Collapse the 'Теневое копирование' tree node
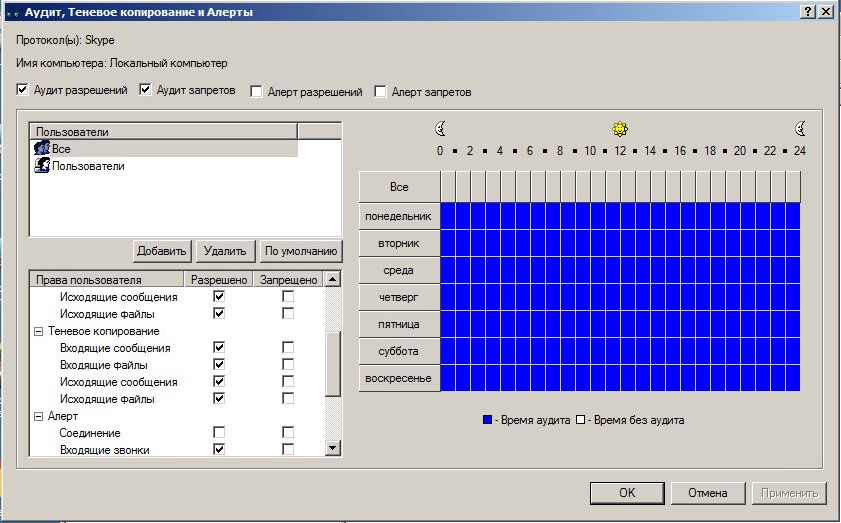841x523 pixels. [x=38, y=332]
